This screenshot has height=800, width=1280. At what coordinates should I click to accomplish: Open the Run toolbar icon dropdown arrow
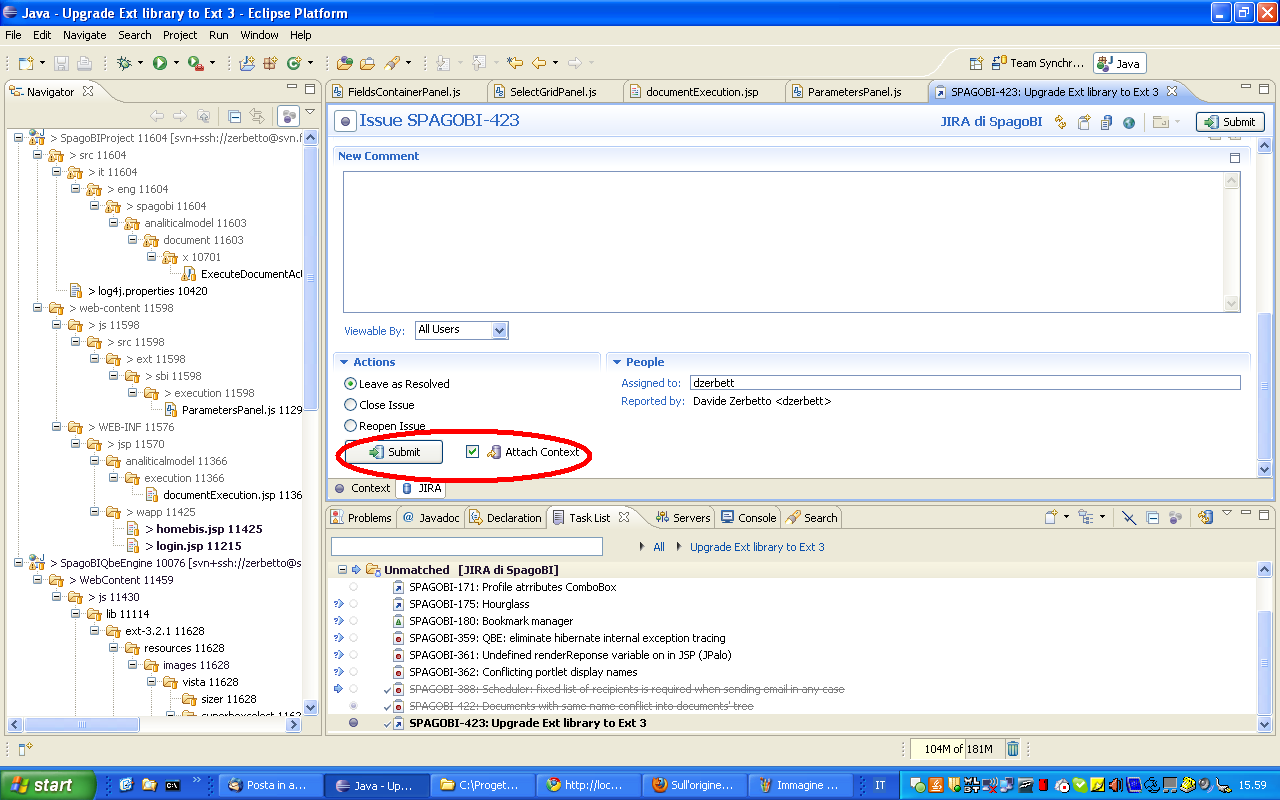(x=176, y=63)
